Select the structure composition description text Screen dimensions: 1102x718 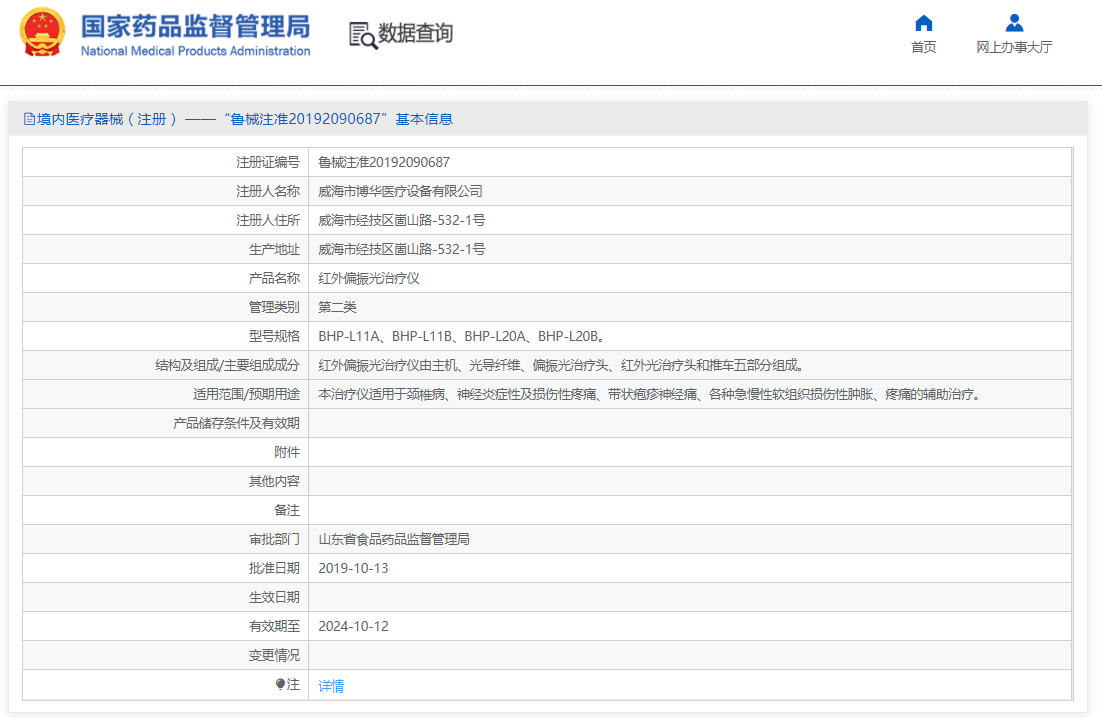(562, 365)
